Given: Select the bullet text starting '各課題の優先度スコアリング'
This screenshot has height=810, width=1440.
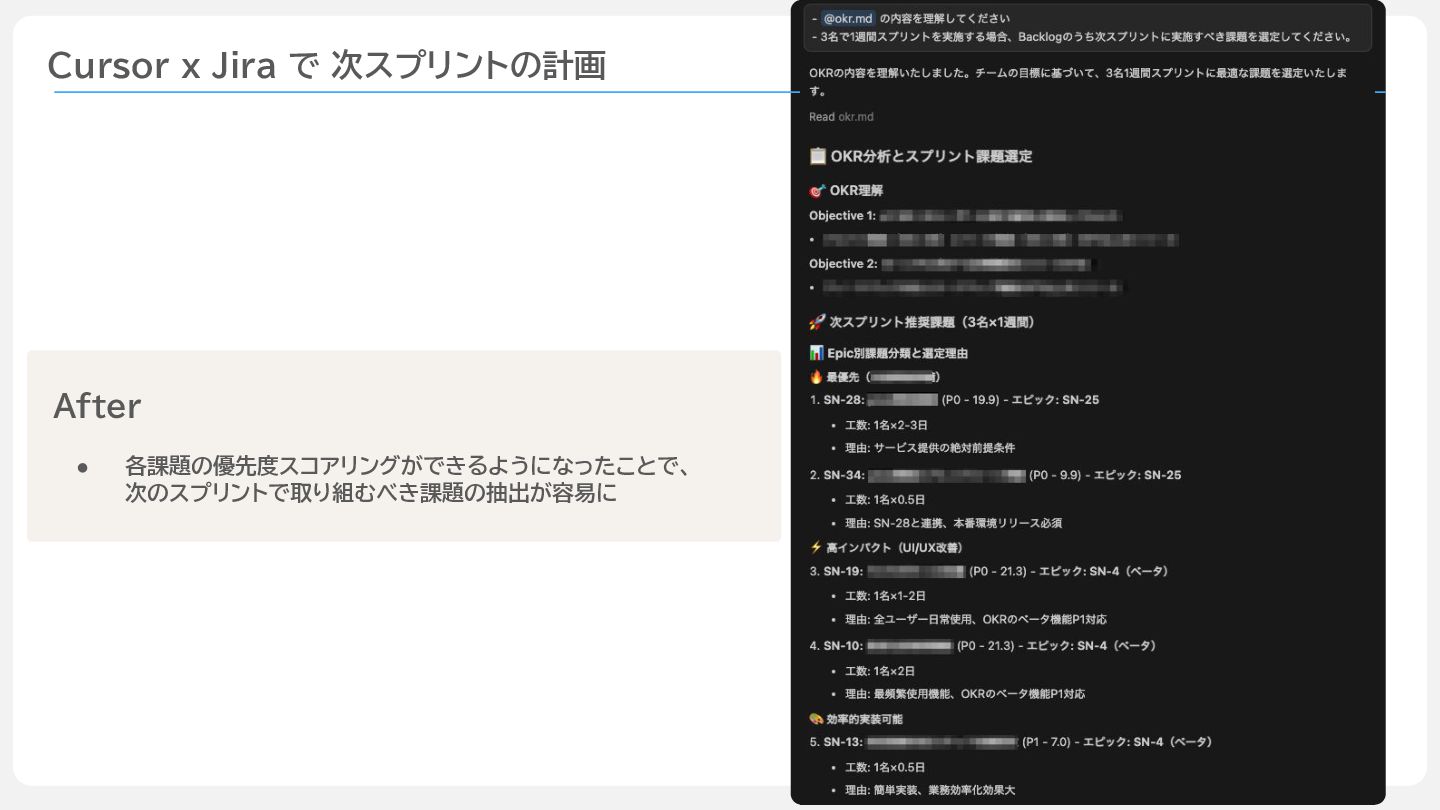Looking at the screenshot, I should (x=408, y=479).
